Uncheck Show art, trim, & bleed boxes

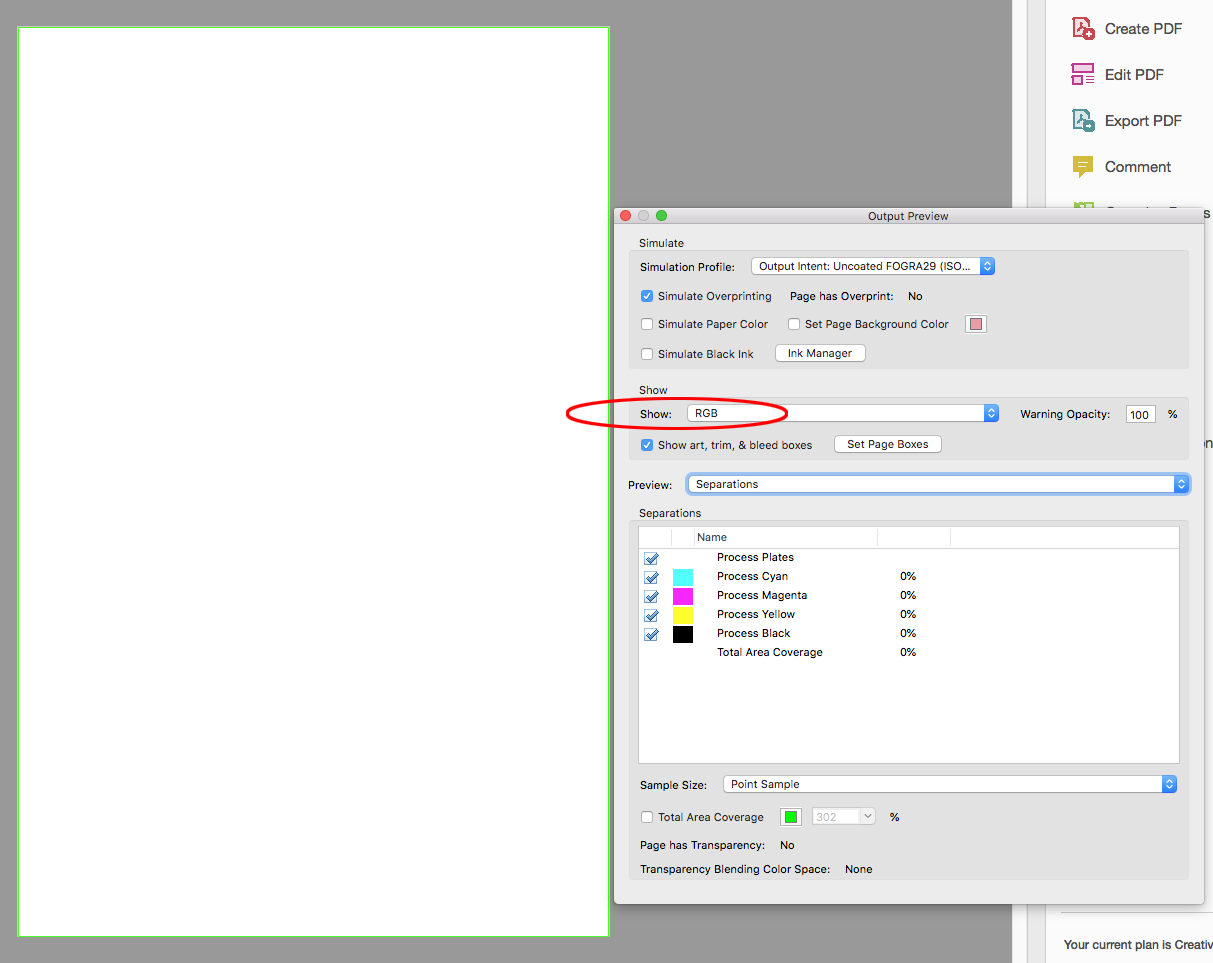(x=647, y=444)
